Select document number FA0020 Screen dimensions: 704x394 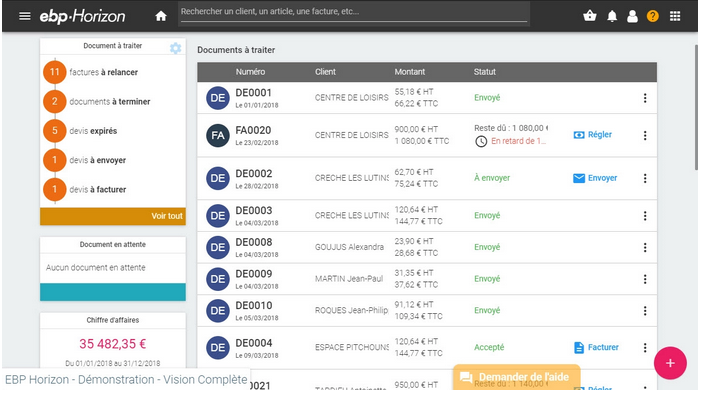(253, 131)
